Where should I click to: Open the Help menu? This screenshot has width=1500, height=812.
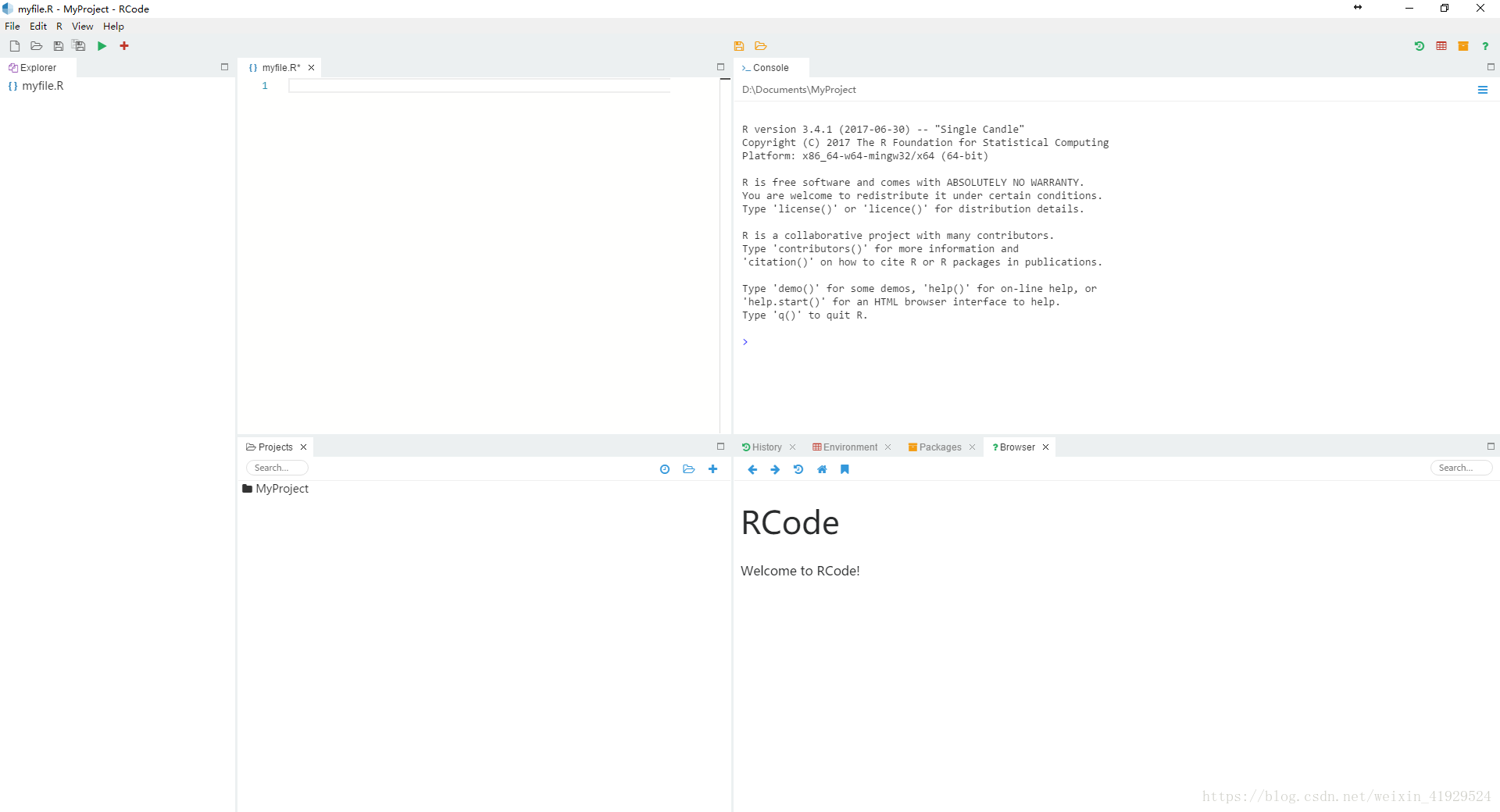113,27
